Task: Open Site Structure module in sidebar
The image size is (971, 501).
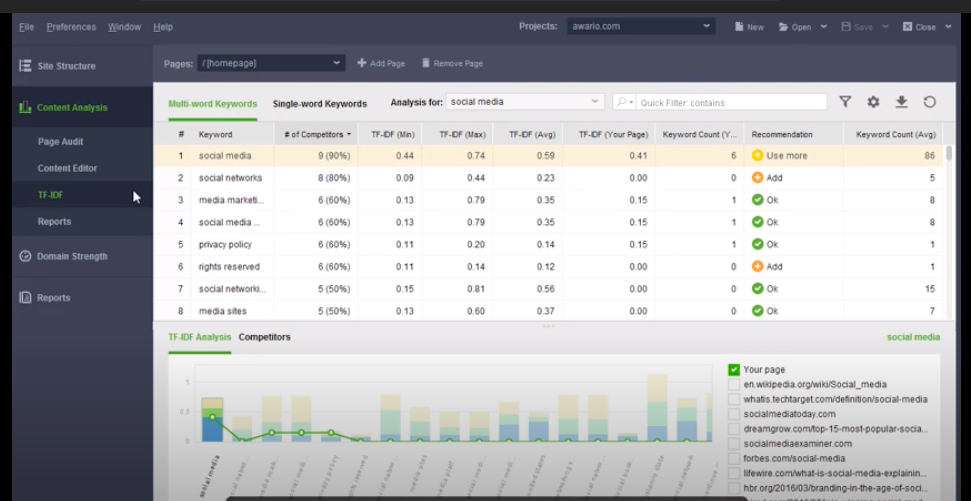Action: [x=66, y=66]
